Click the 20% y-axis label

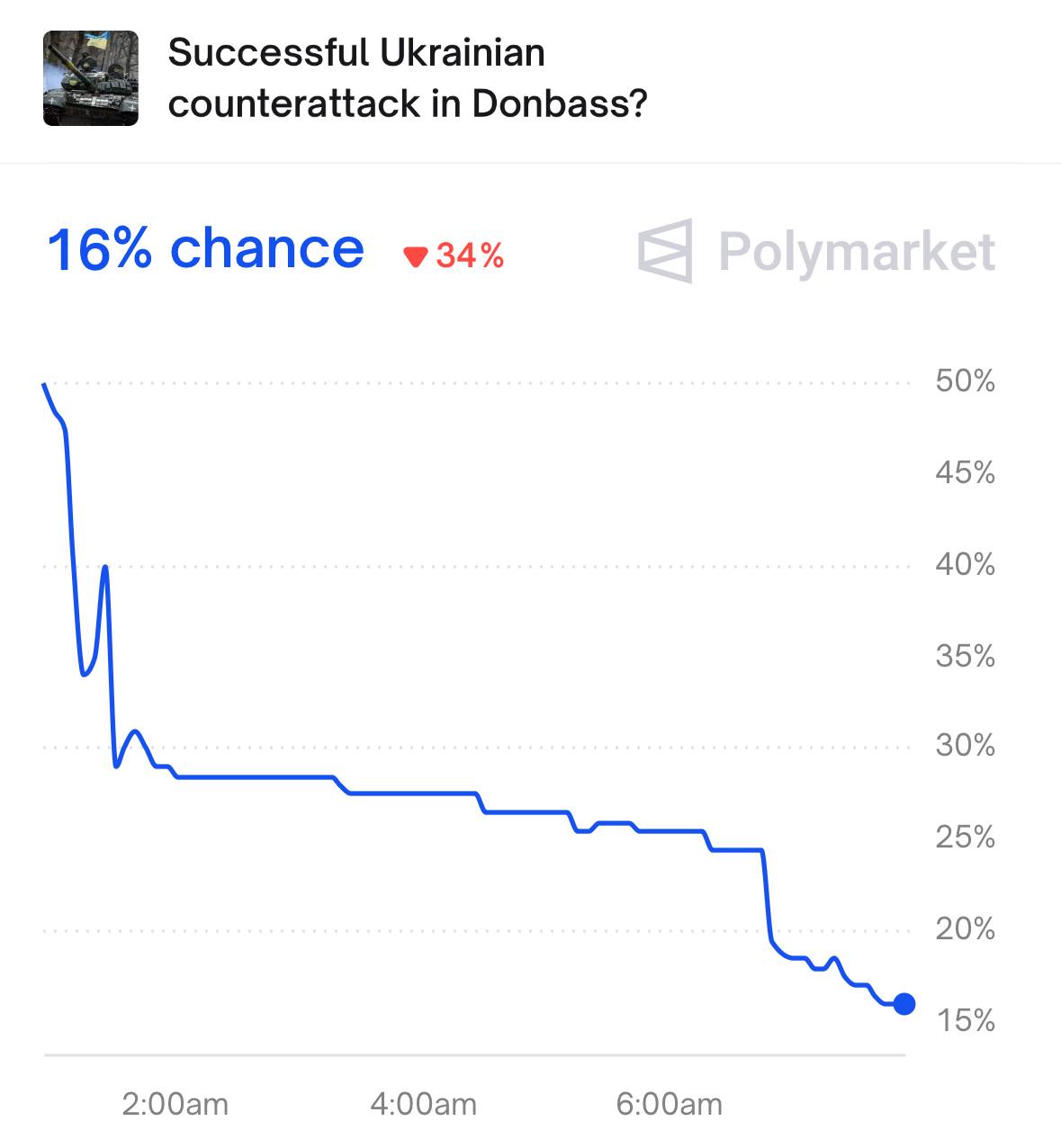pos(965,928)
